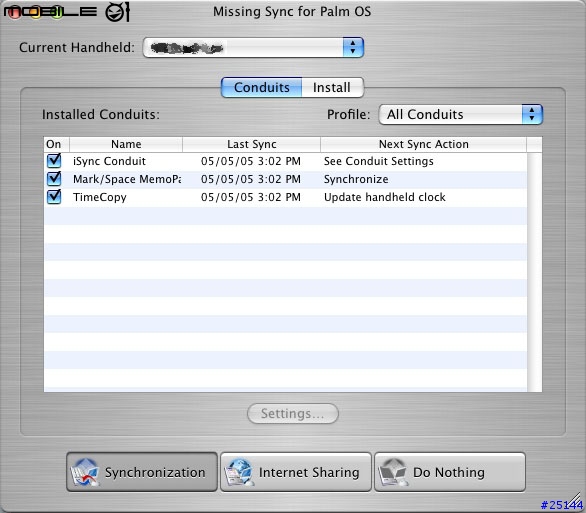Click 'Update handheld clock' action cell

pyautogui.click(x=385, y=197)
